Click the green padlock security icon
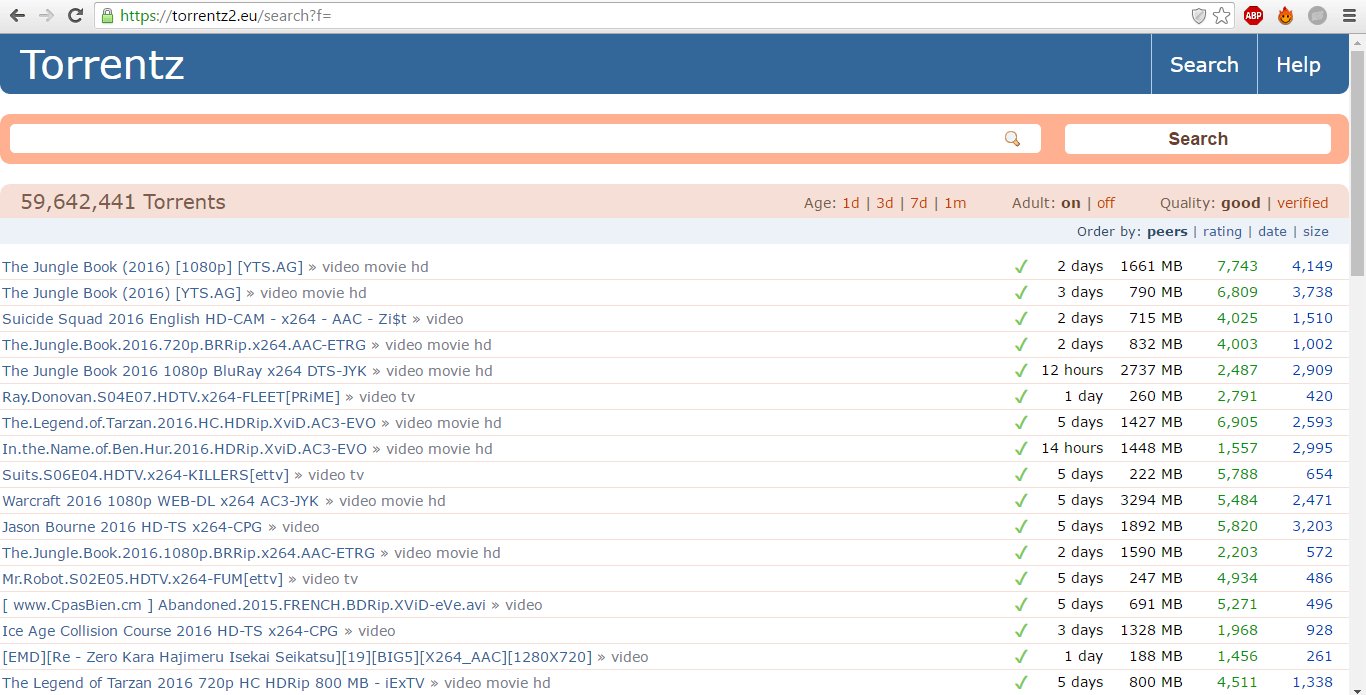This screenshot has width=1366, height=695. coord(108,16)
